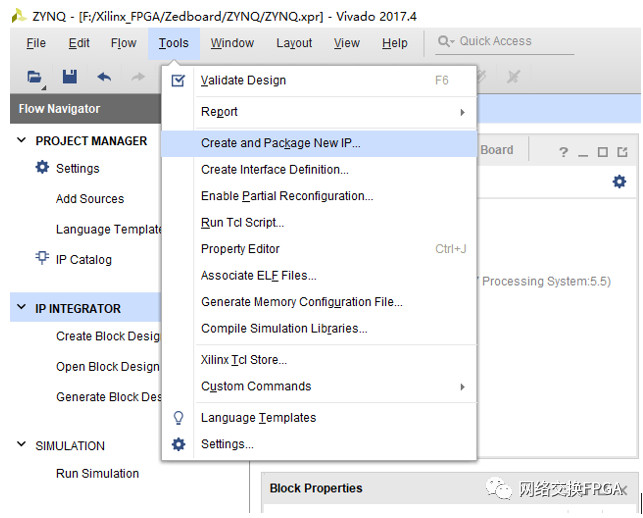Click the Open Project folder icon
This screenshot has width=643, height=518.
(34, 77)
